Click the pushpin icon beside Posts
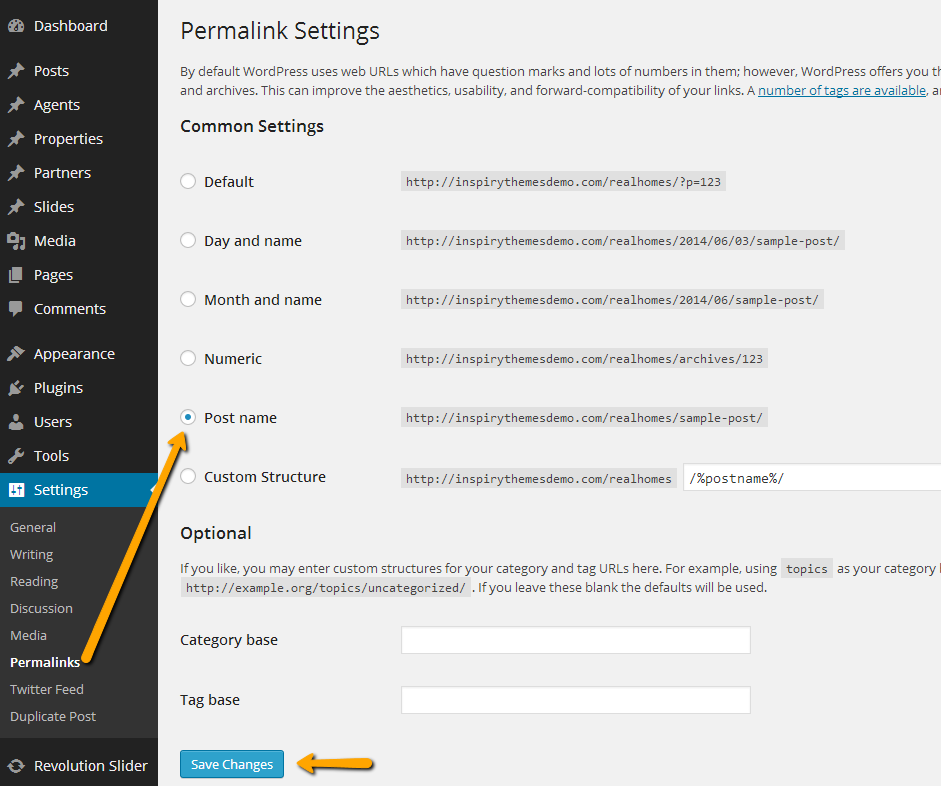The width and height of the screenshot is (941, 786). [16, 71]
